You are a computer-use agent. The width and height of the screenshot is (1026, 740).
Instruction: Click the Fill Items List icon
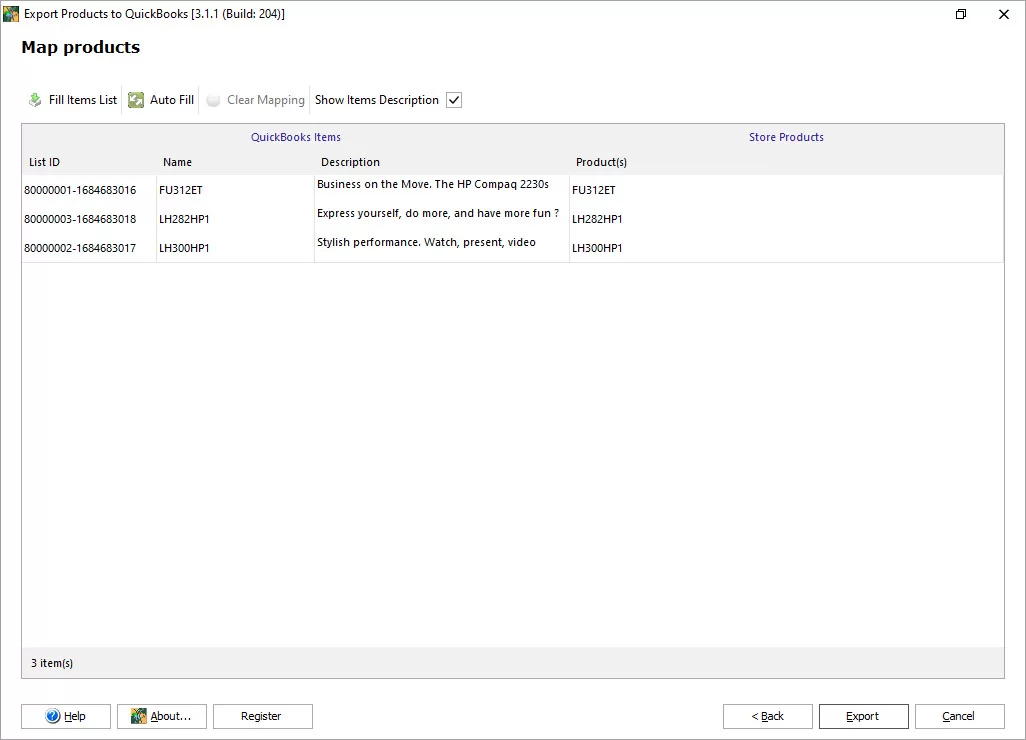tap(35, 100)
